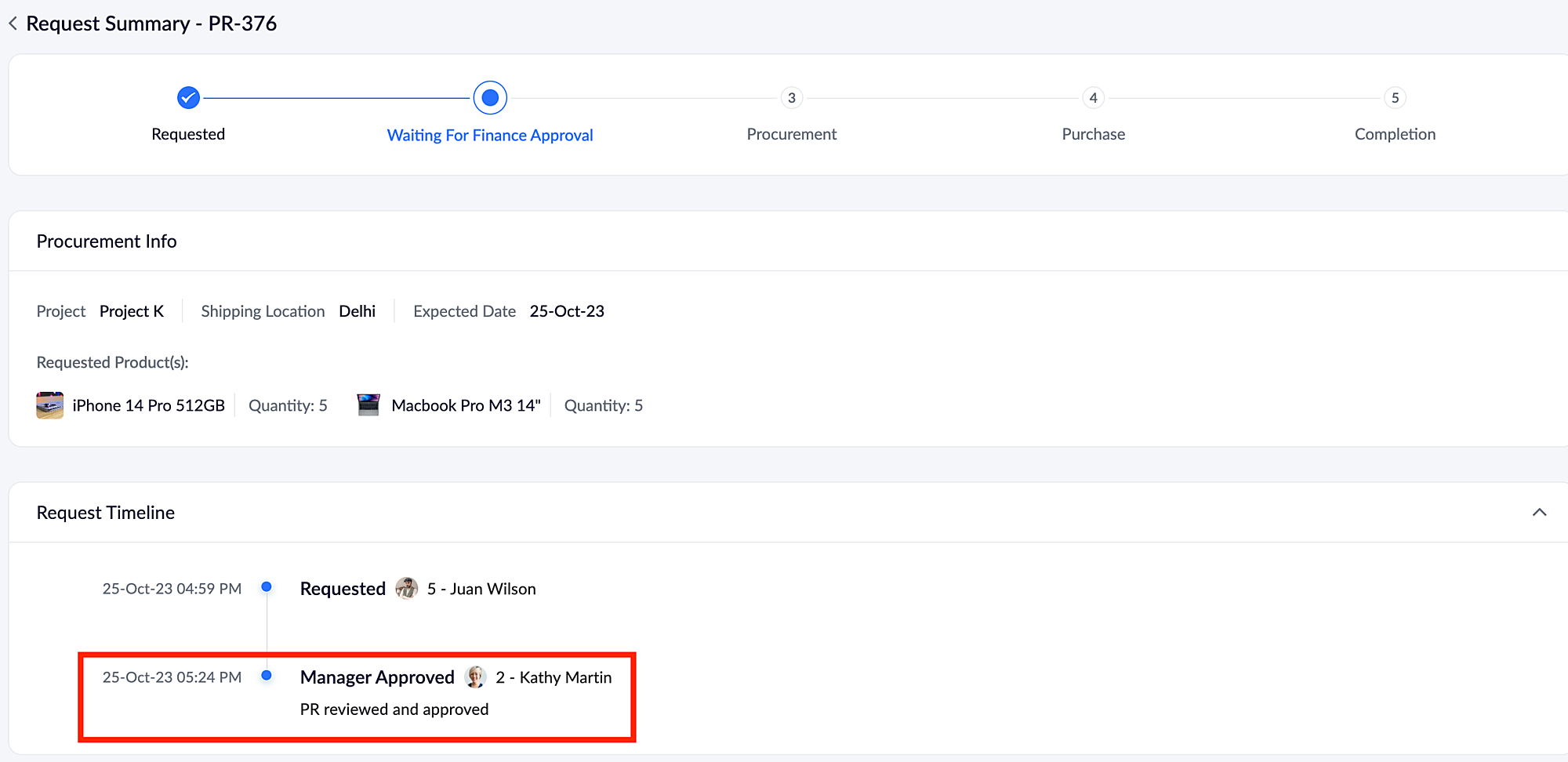Click the back arrow beside Request Summary

pyautogui.click(x=13, y=24)
